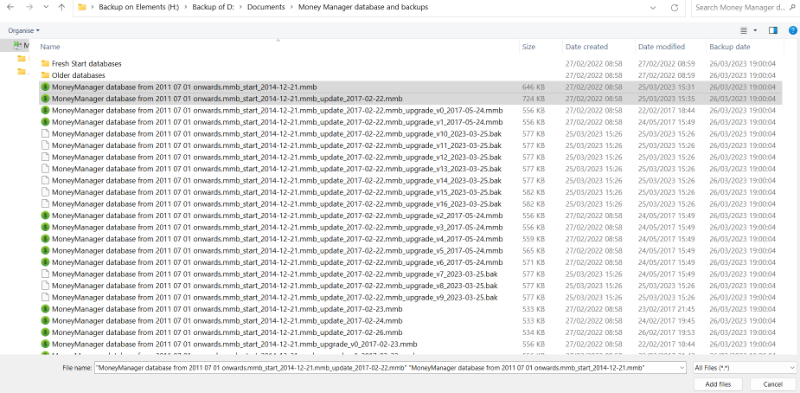Select upgrade_v13_2023-03-25.bak file name

(277, 168)
